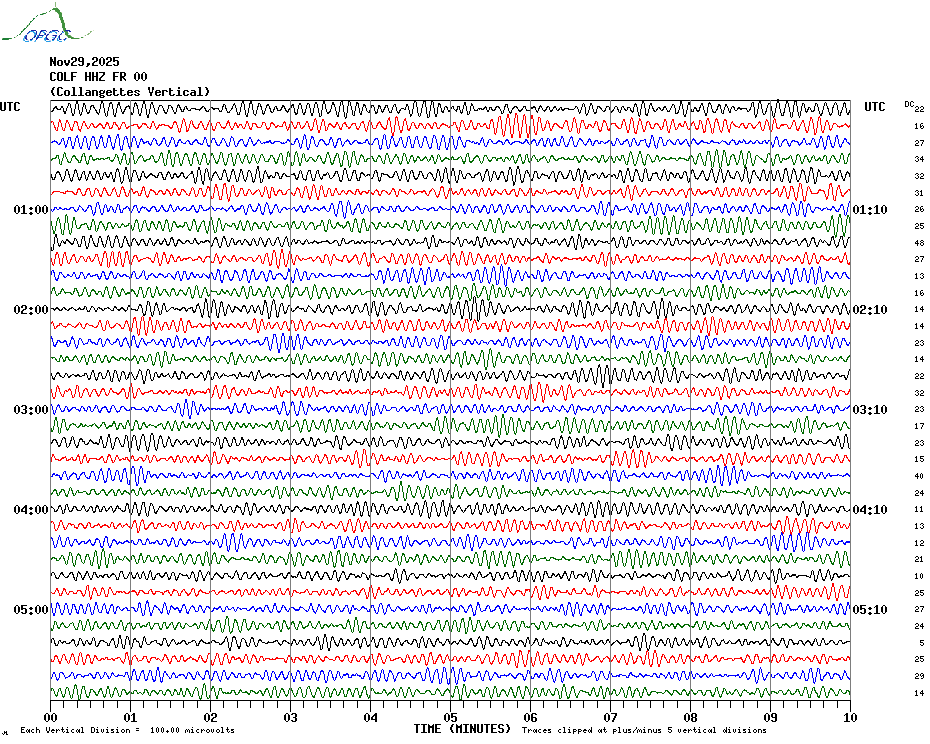Click the 03:00 left time label

[x=31, y=410]
